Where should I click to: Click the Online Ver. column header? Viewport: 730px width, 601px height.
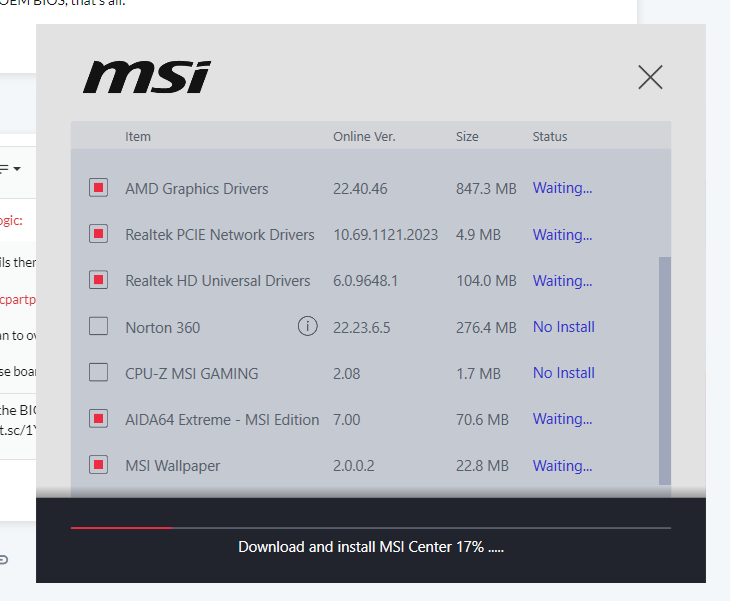click(x=364, y=136)
